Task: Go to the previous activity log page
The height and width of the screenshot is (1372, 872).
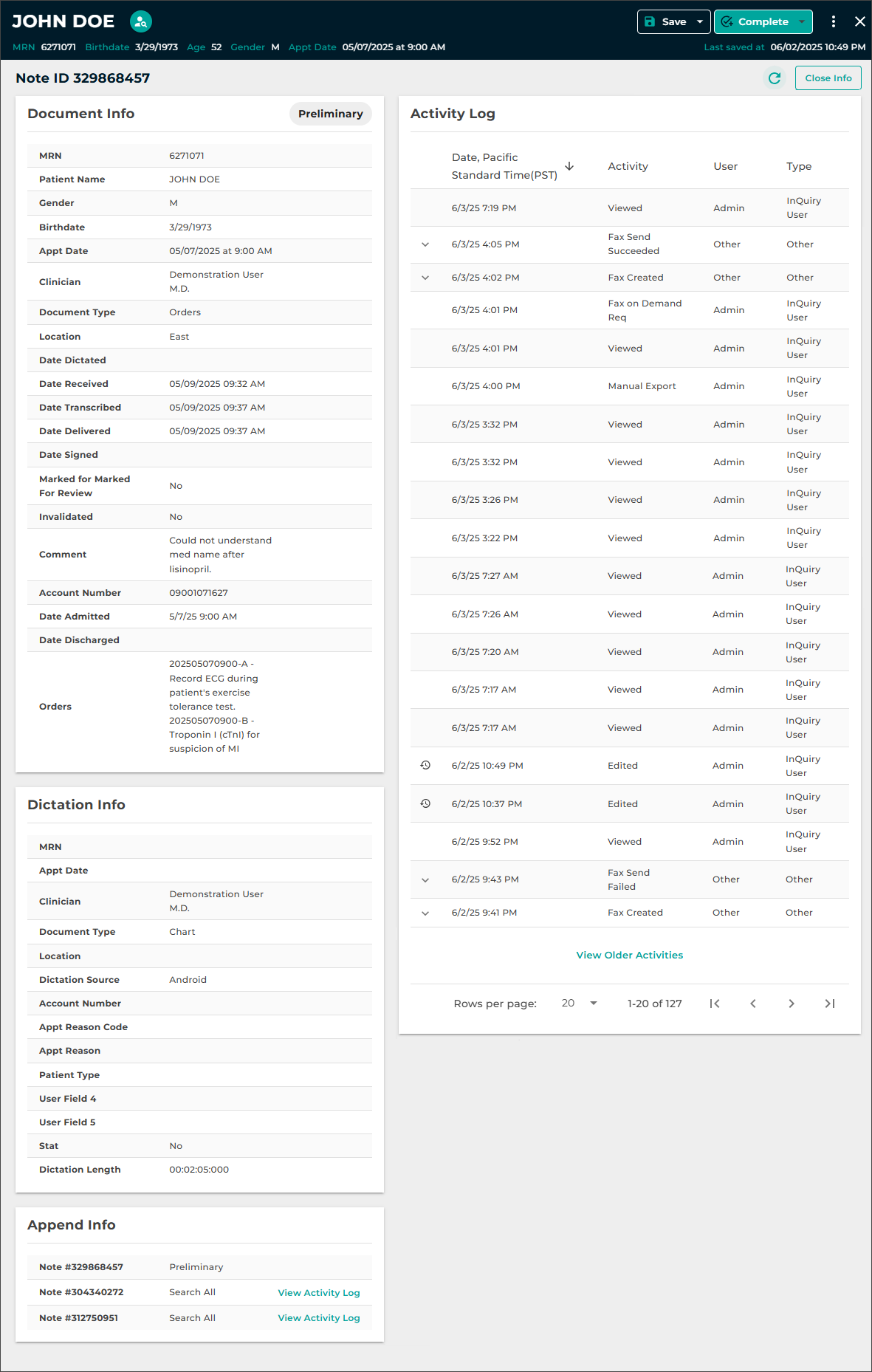Action: [752, 1004]
